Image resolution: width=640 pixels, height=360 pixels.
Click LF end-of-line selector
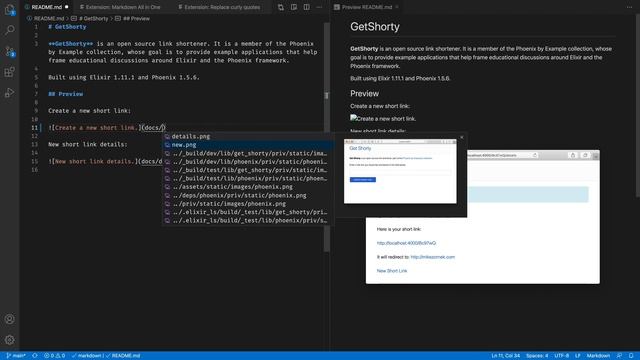[x=578, y=356]
